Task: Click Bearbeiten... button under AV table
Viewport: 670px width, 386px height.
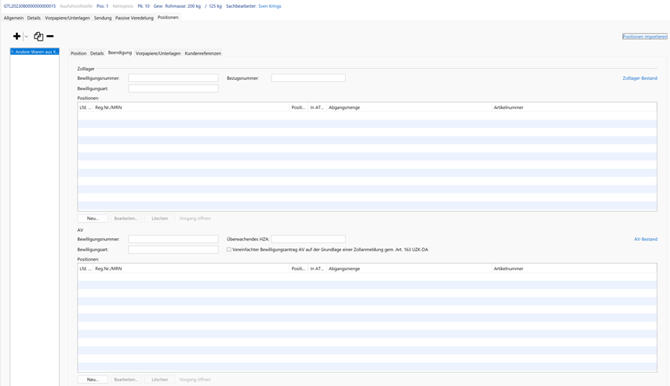Action: tap(126, 380)
